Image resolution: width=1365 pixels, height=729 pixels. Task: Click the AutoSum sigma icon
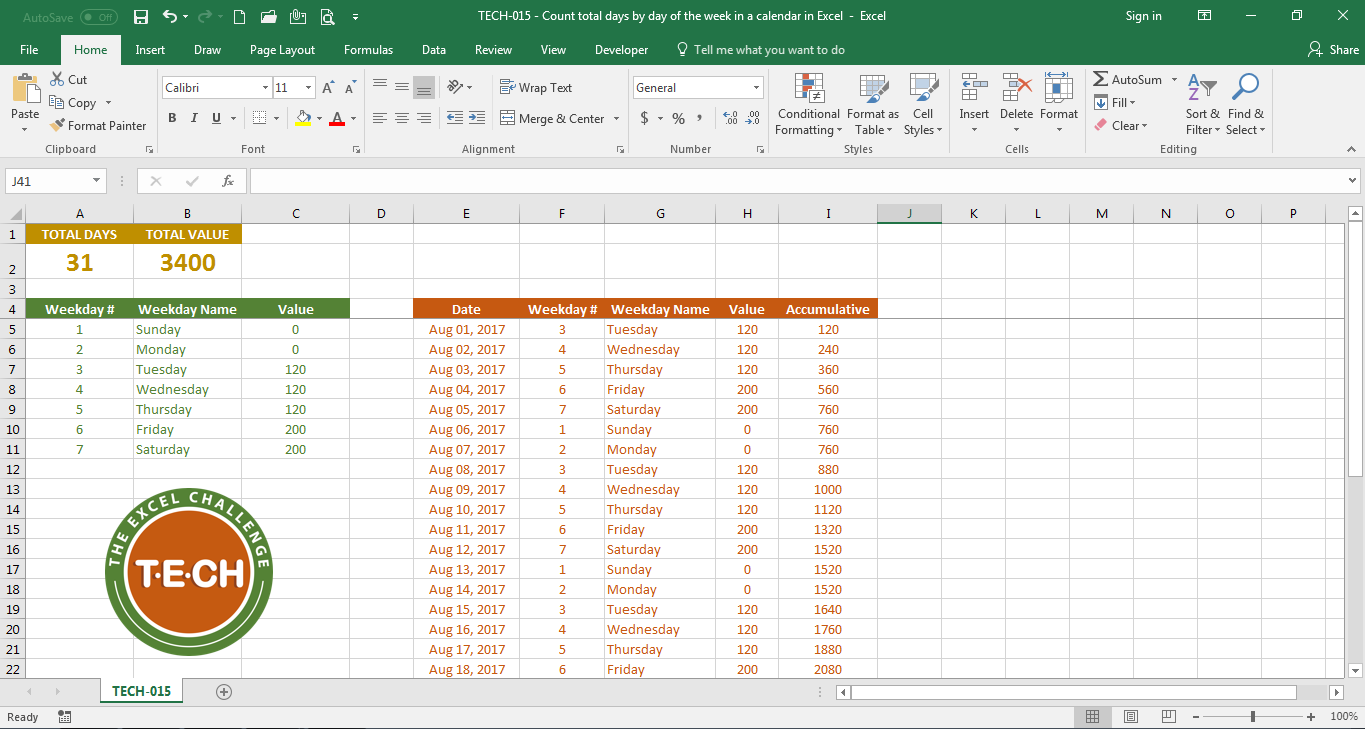pos(1101,80)
